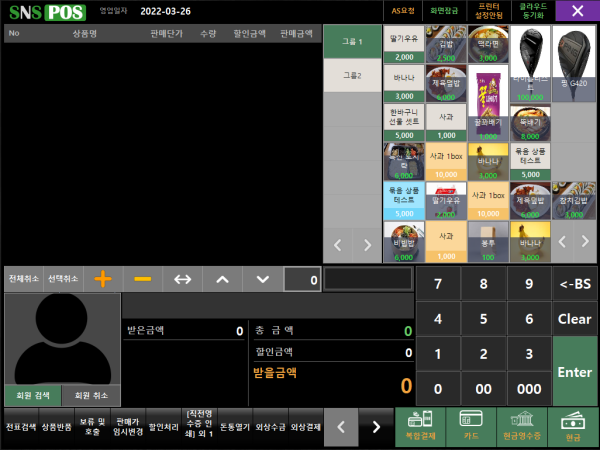Viewport: 600px width, 450px height.
Task: Switch to the 그룹2 tab
Action: click(x=351, y=75)
